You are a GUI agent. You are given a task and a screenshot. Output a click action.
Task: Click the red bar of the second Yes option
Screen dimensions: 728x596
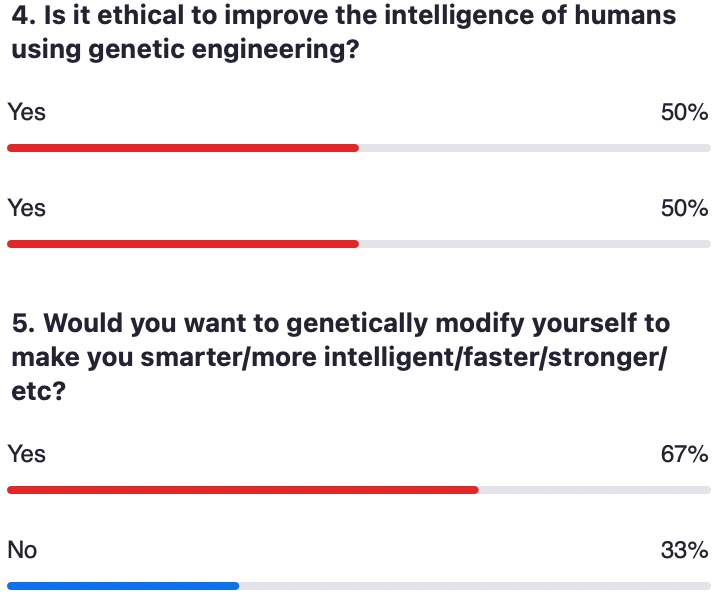(182, 244)
